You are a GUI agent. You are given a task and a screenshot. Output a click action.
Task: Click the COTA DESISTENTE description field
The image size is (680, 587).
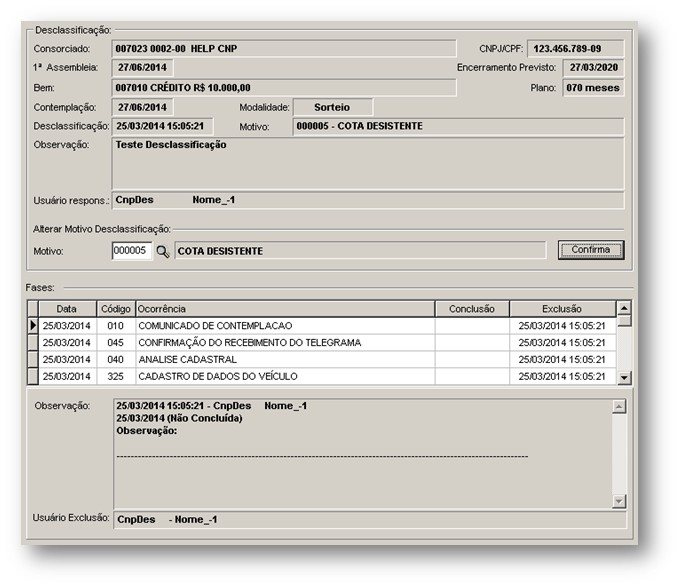click(x=360, y=251)
